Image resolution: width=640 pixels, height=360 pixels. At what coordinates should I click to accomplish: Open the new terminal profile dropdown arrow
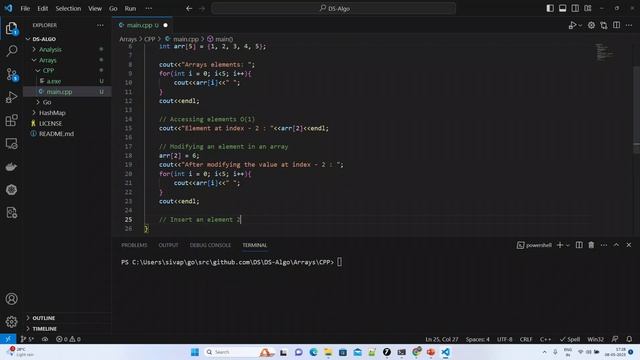(x=567, y=245)
